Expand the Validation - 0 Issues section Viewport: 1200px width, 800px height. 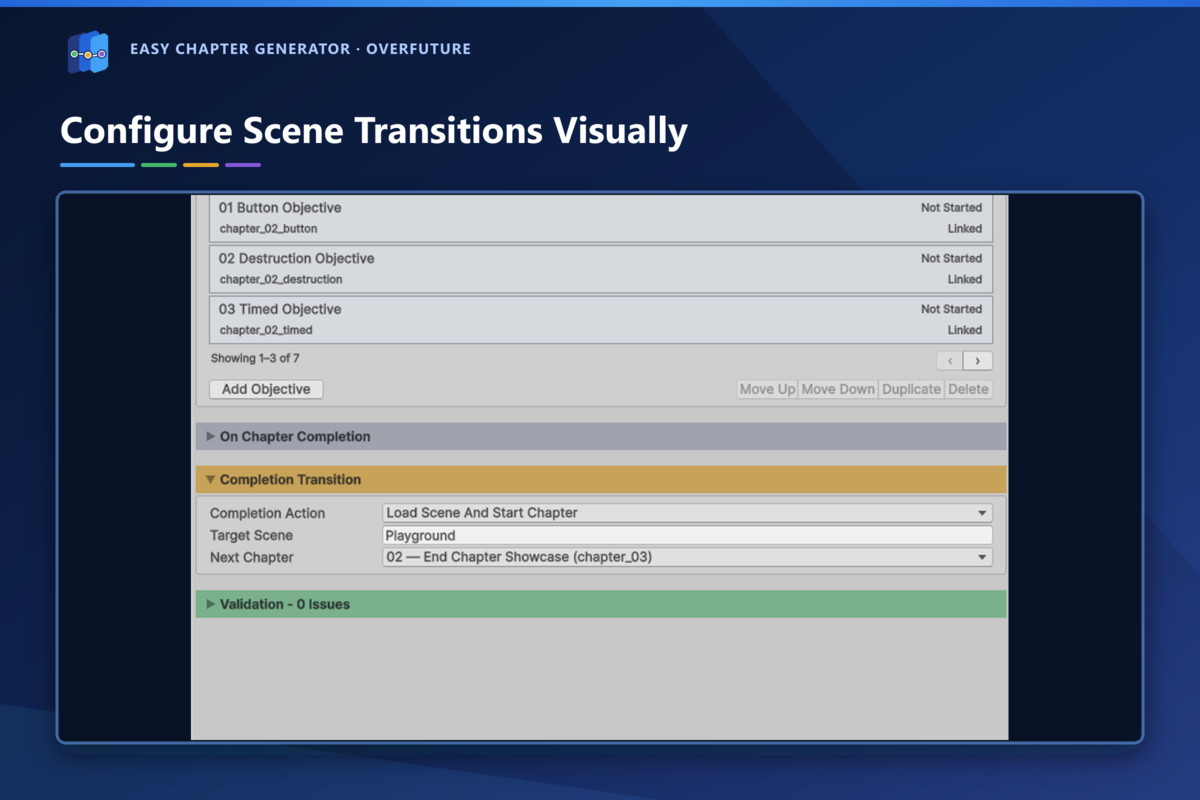click(601, 604)
